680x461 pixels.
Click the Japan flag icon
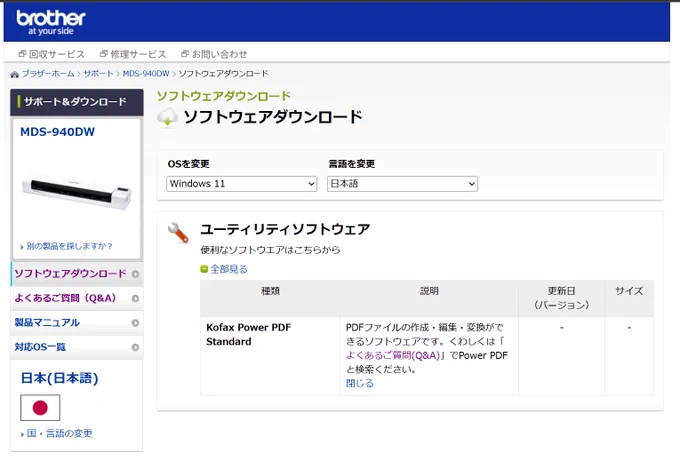[x=40, y=407]
